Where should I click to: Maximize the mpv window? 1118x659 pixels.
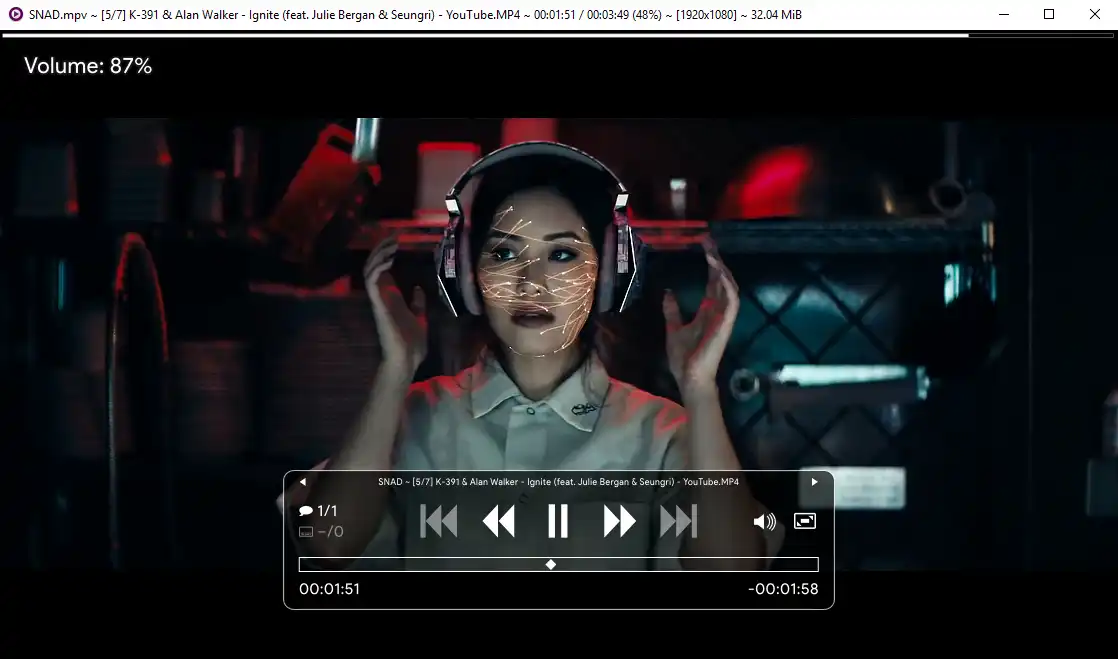[x=1049, y=14]
